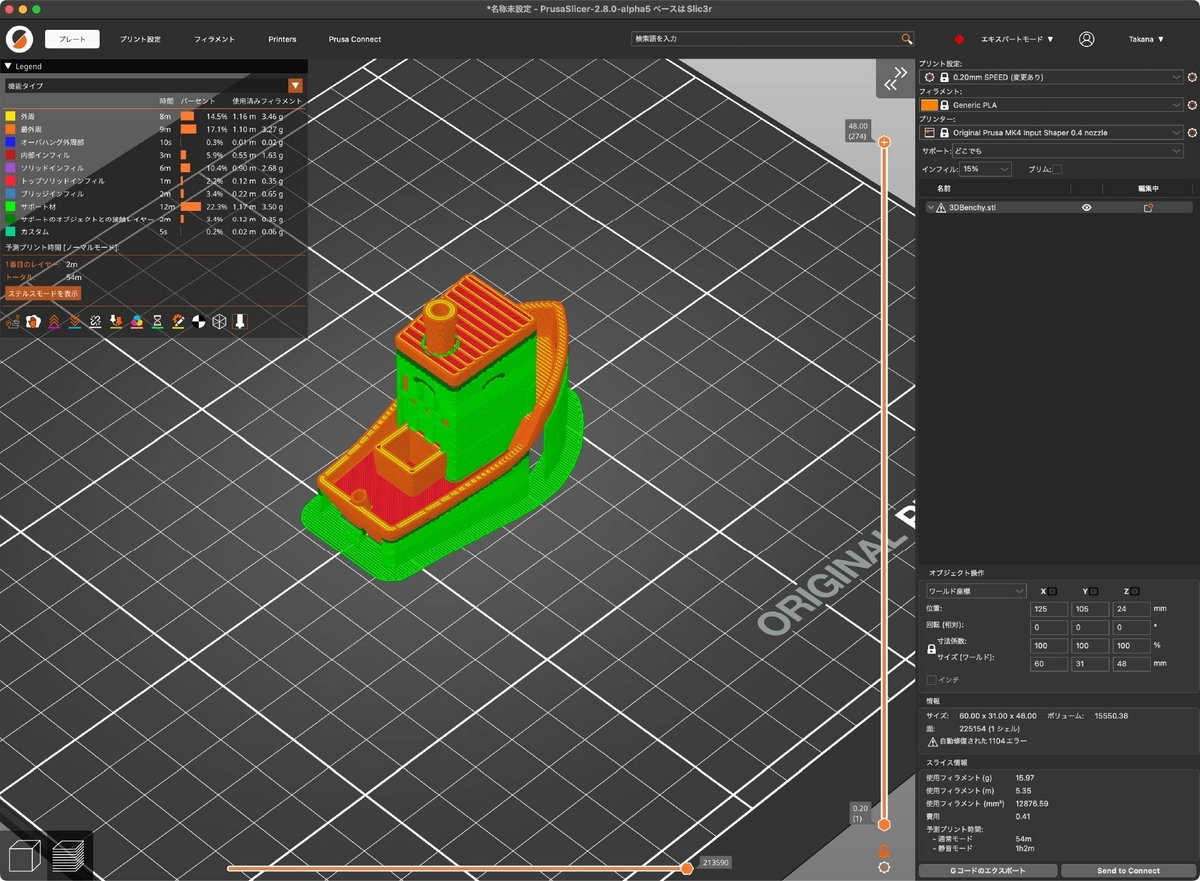
Task: Click the X position field showing 125
Action: (x=1049, y=609)
